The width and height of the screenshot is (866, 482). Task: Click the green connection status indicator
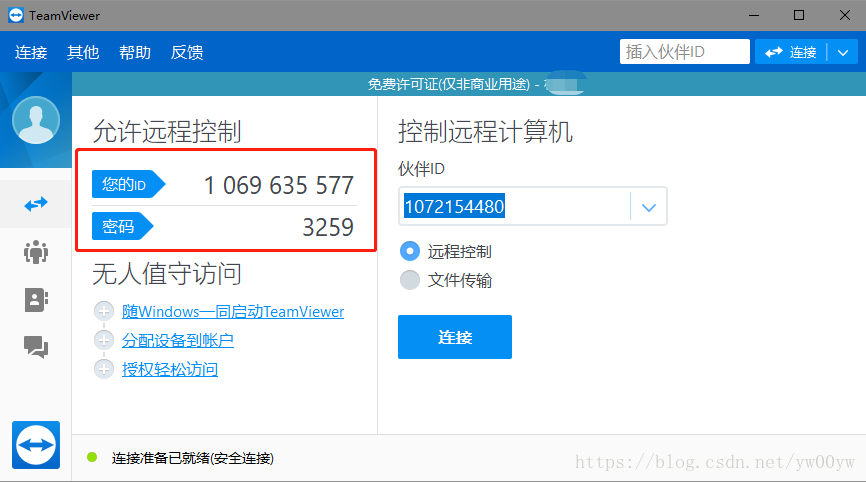tap(92, 457)
